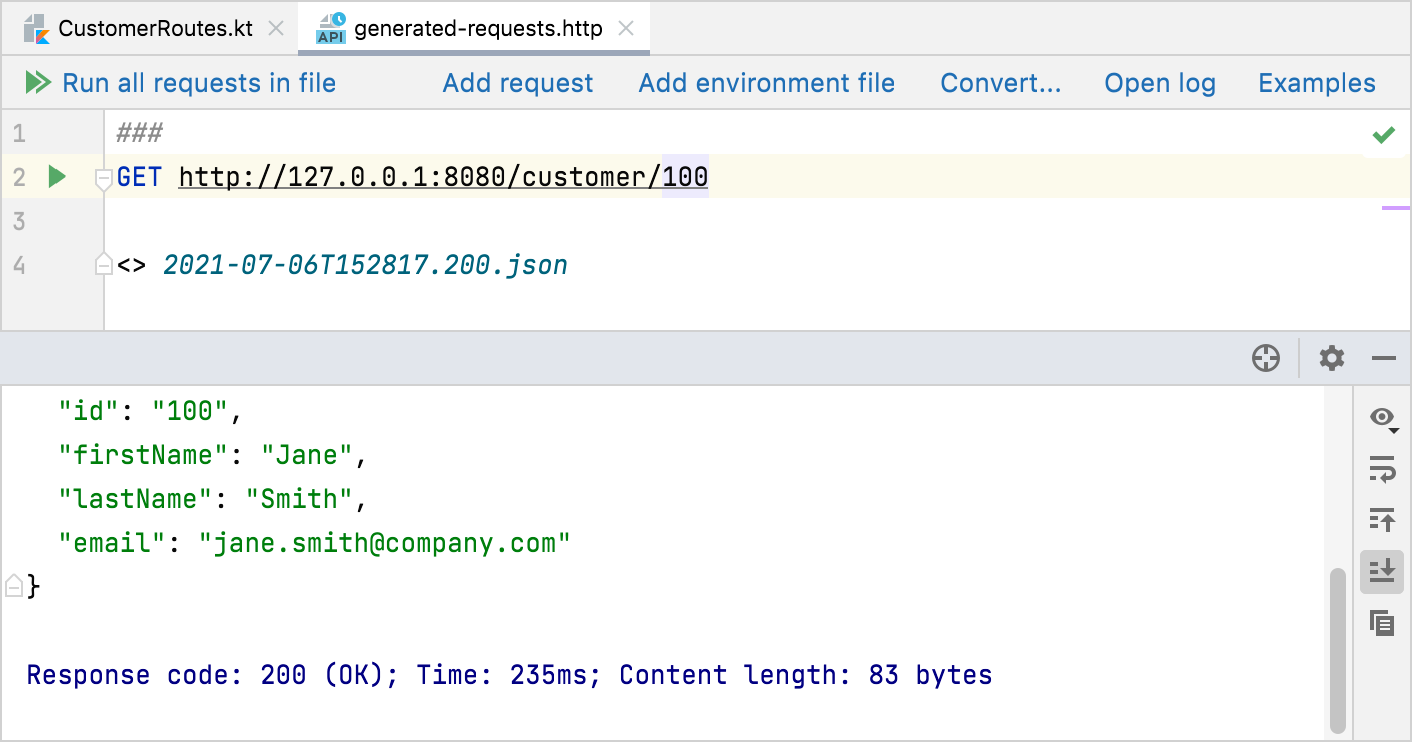Image resolution: width=1412 pixels, height=742 pixels.
Task: Click the crosshair scroll-to-source icon
Action: pos(1266,358)
